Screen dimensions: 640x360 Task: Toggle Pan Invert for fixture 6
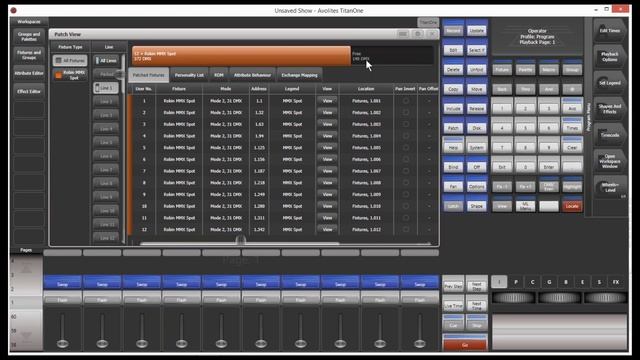[x=405, y=159]
